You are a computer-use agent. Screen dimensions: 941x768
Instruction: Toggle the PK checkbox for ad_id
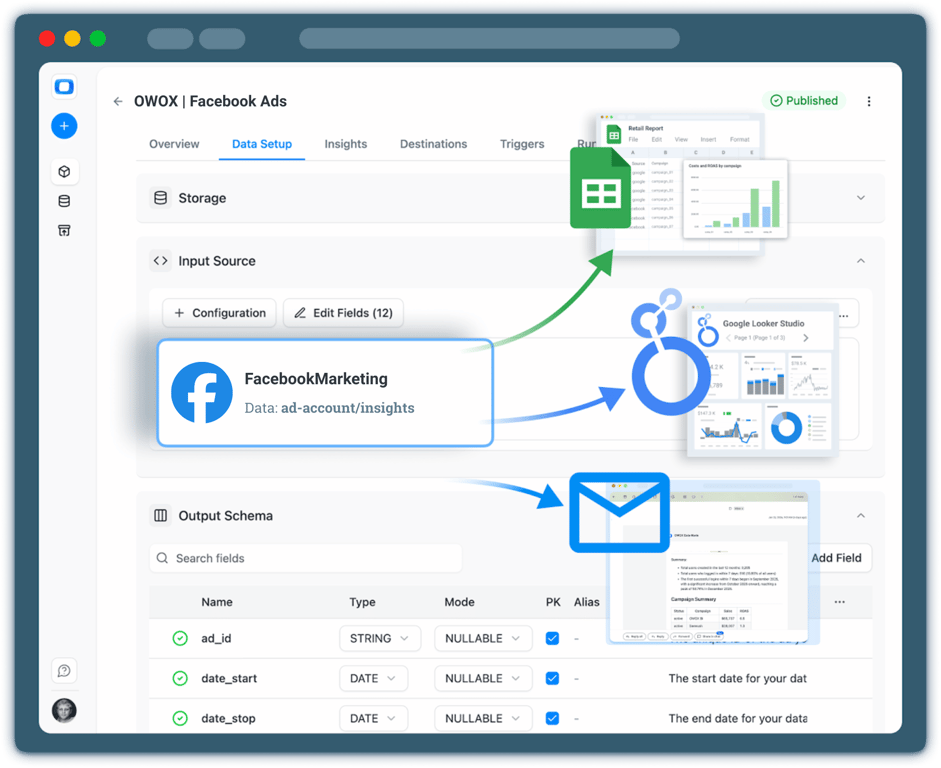point(552,638)
